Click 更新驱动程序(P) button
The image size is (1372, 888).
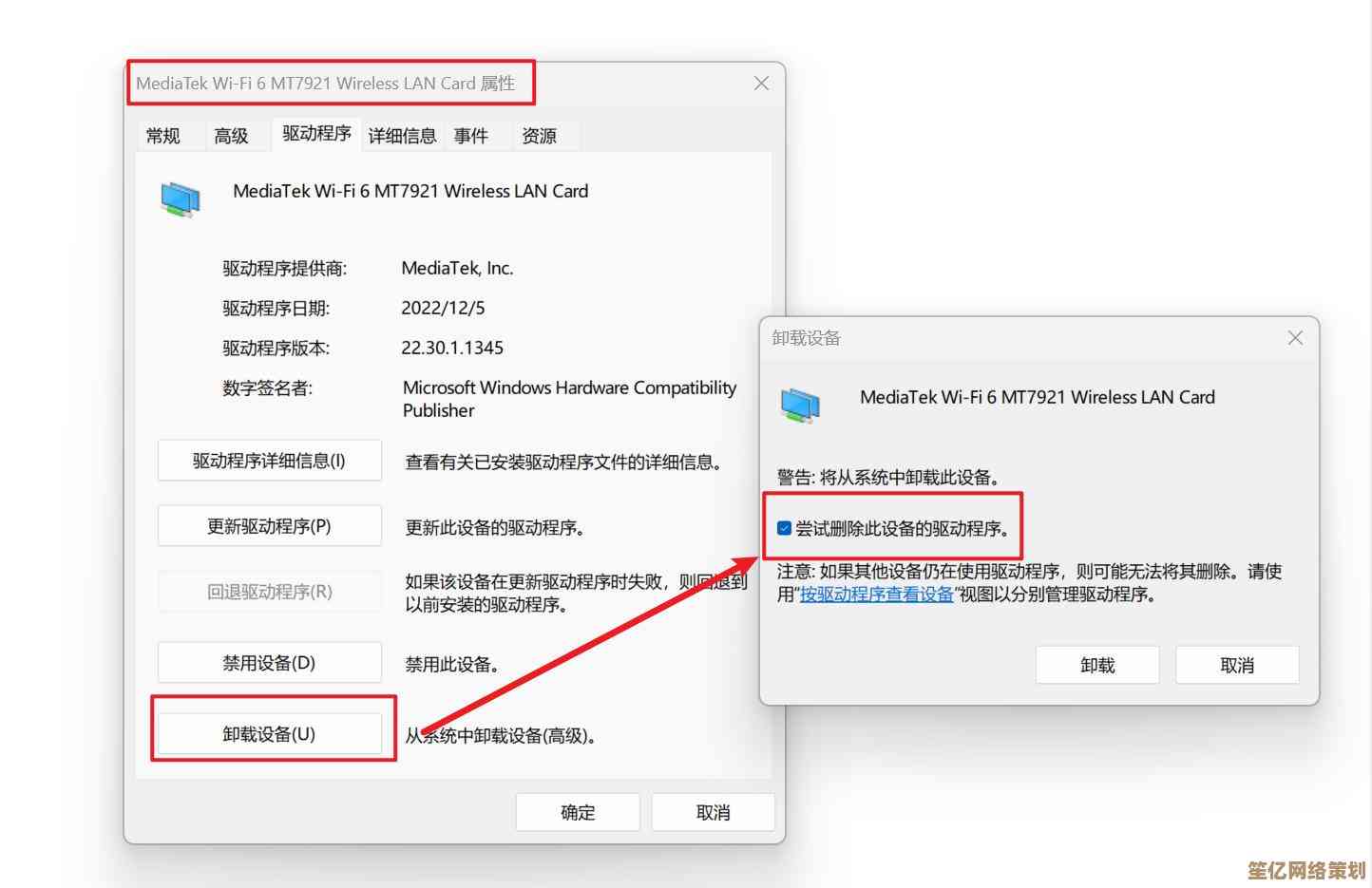[x=269, y=526]
